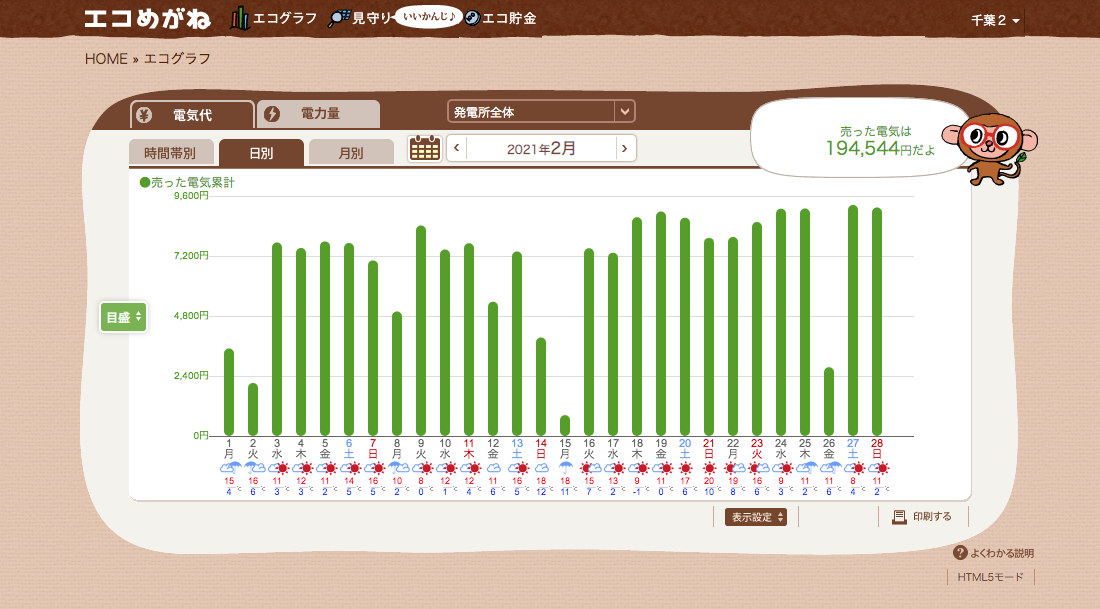1100x609 pixels.
Task: Open よくわかる説明 help link
Action: pyautogui.click(x=993, y=553)
